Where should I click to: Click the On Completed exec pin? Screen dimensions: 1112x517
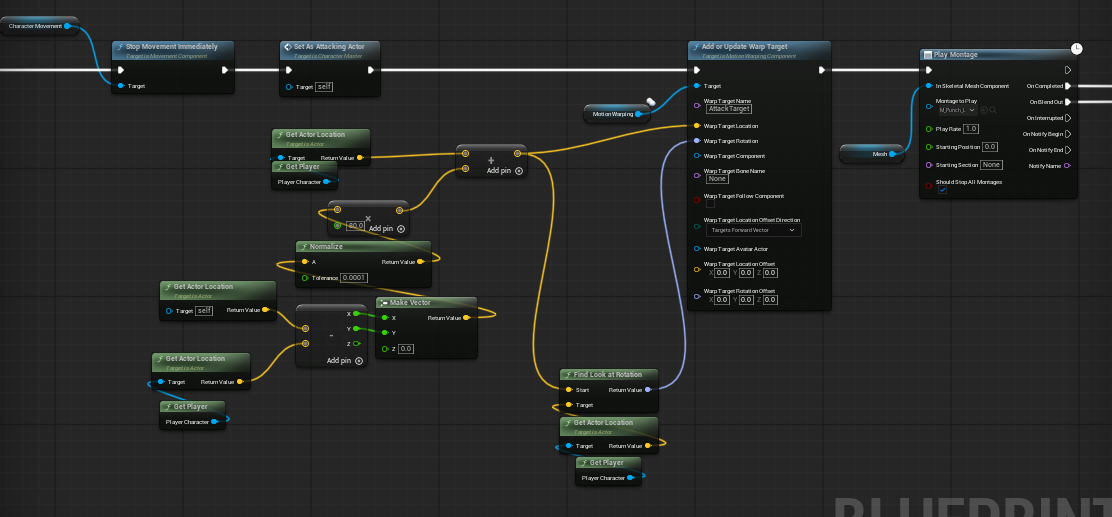(1068, 86)
